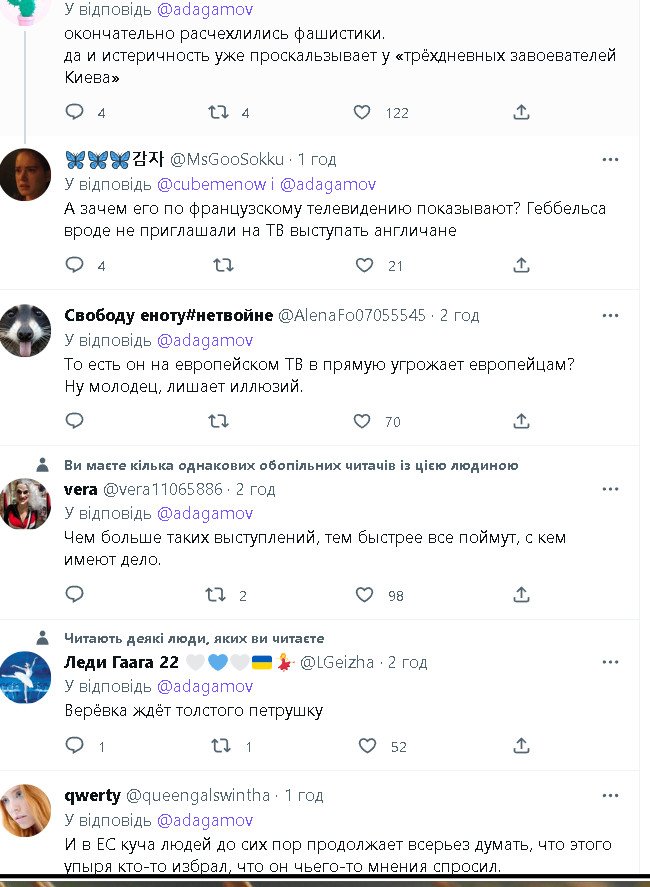Click the raccoon profile avatar
Image resolution: width=650 pixels, height=887 pixels.
[25, 329]
